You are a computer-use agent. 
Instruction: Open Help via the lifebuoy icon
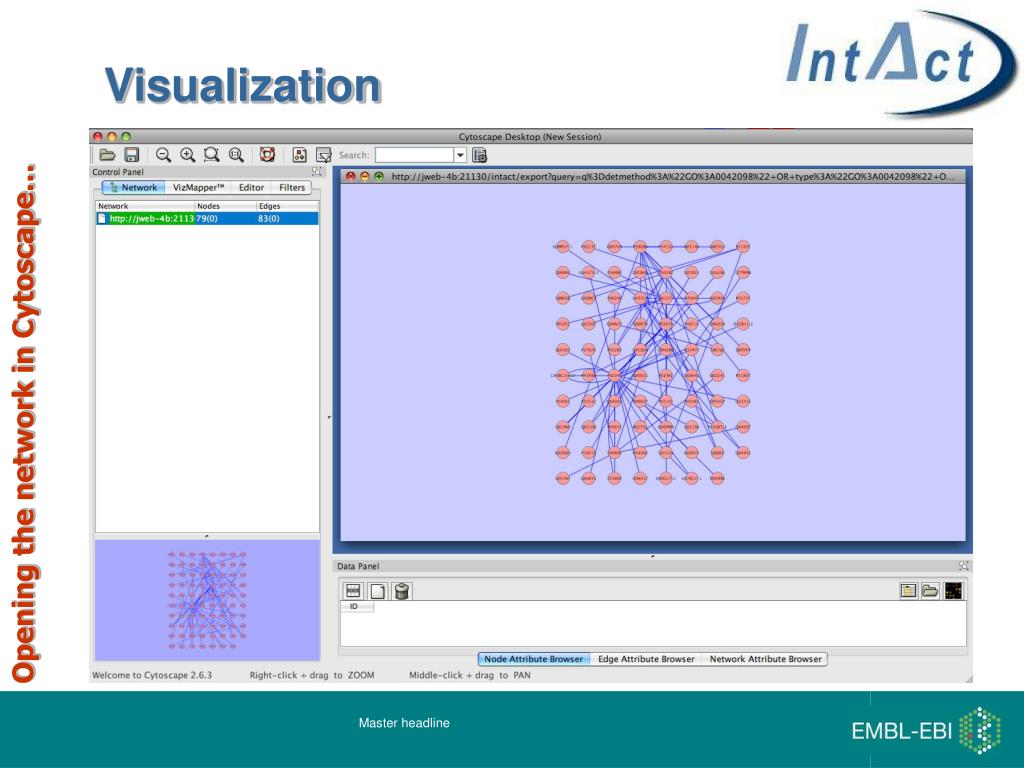pos(267,155)
